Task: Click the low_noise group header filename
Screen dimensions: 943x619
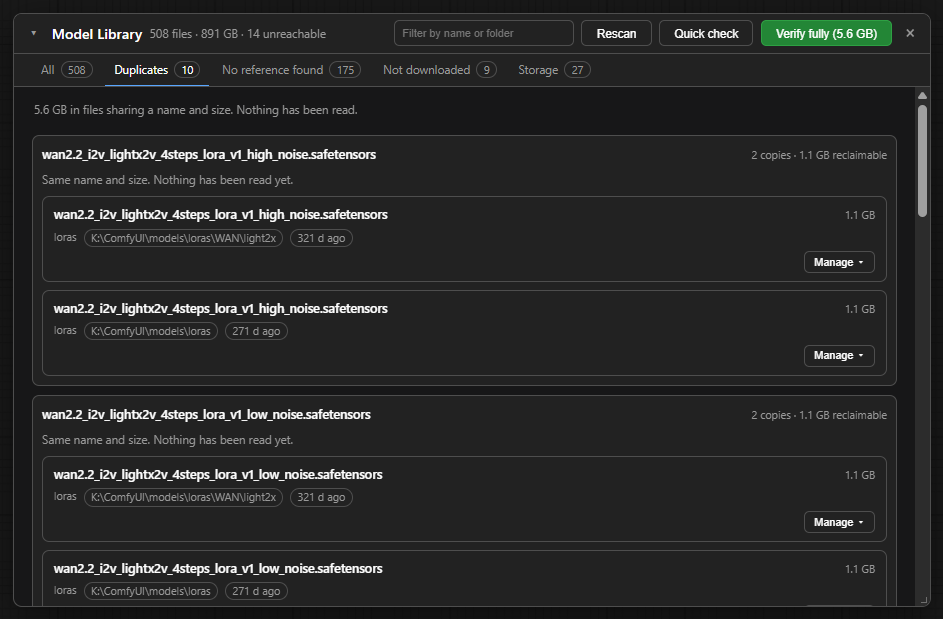Action: [x=206, y=414]
